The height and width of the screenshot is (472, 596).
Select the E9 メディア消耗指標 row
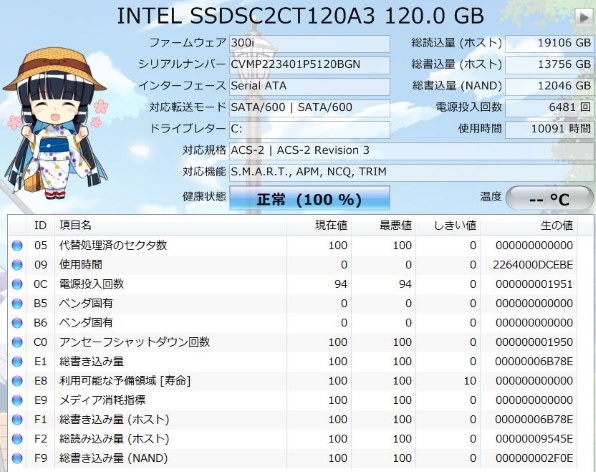[x=293, y=400]
